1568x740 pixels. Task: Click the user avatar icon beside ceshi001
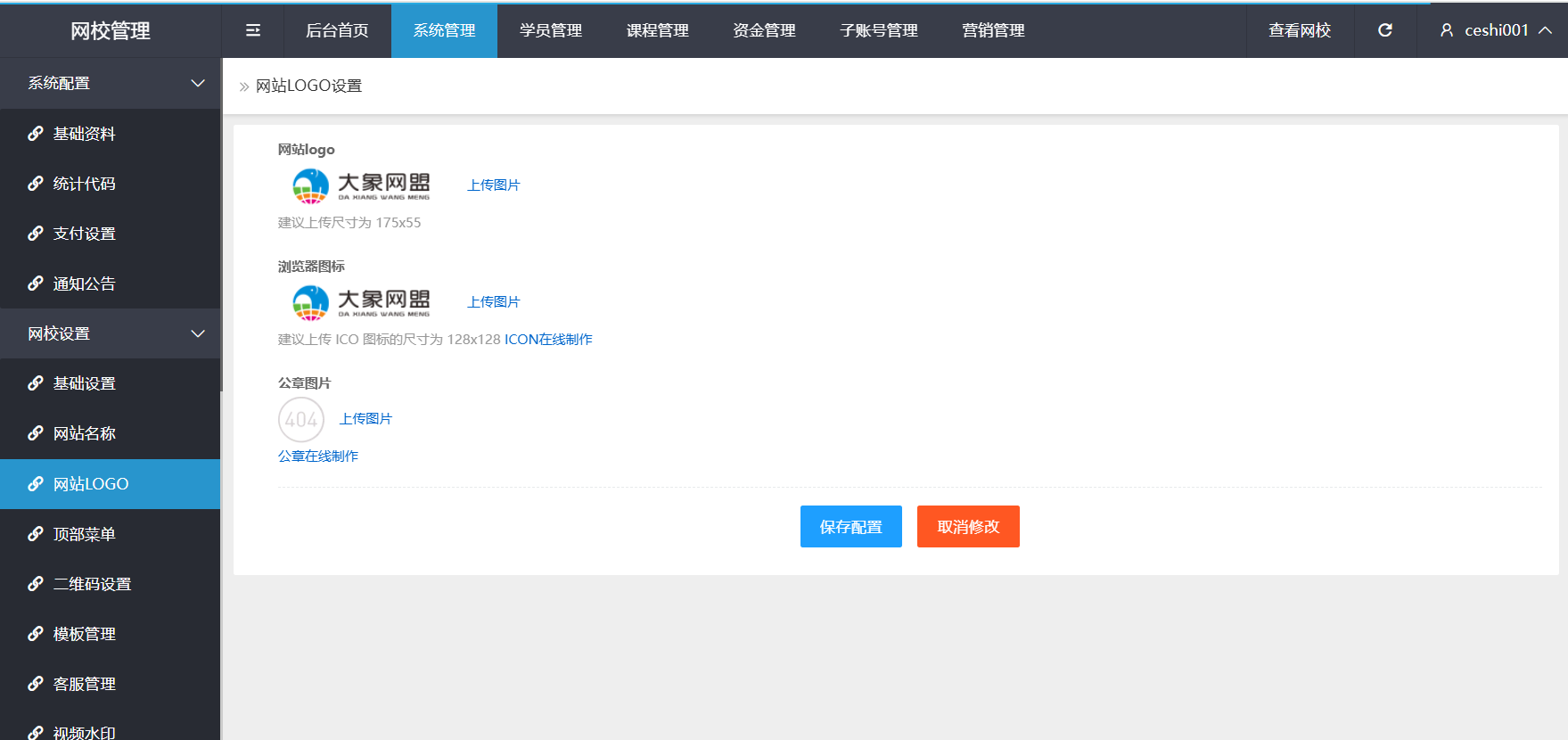pyautogui.click(x=1447, y=30)
